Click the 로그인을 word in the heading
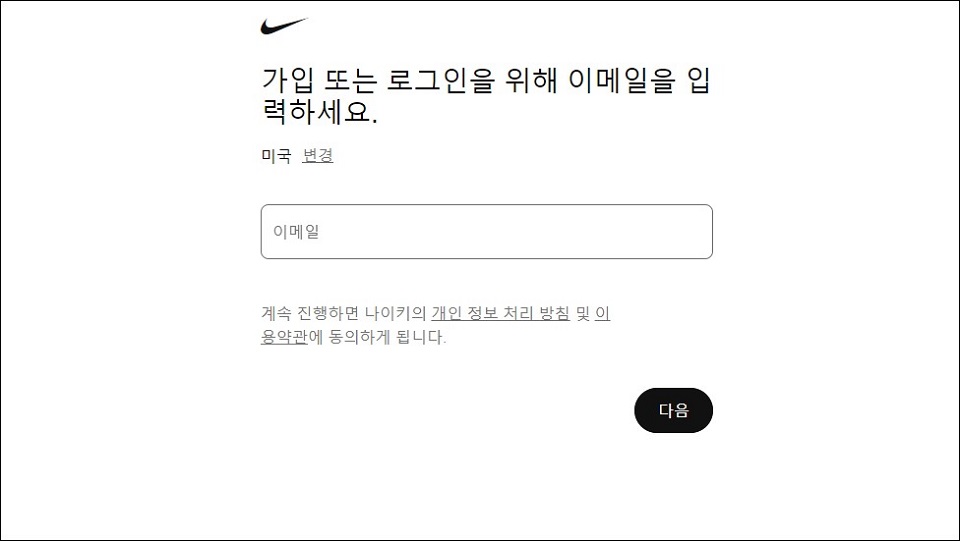 (x=440, y=80)
